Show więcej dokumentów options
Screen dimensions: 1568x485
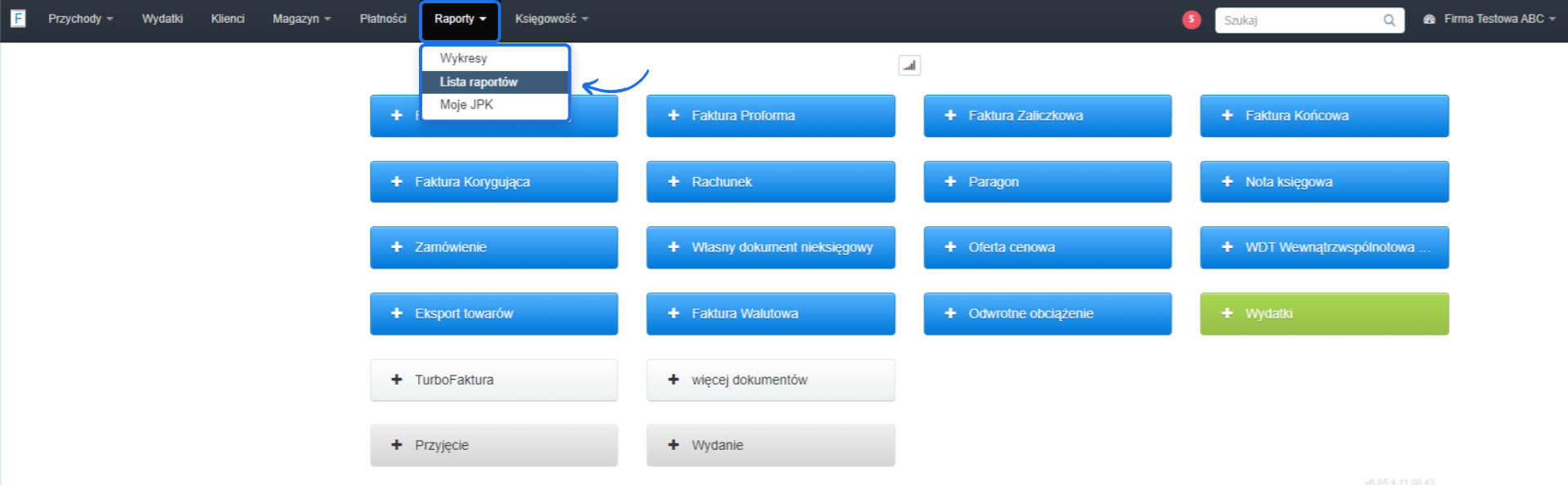coord(771,380)
